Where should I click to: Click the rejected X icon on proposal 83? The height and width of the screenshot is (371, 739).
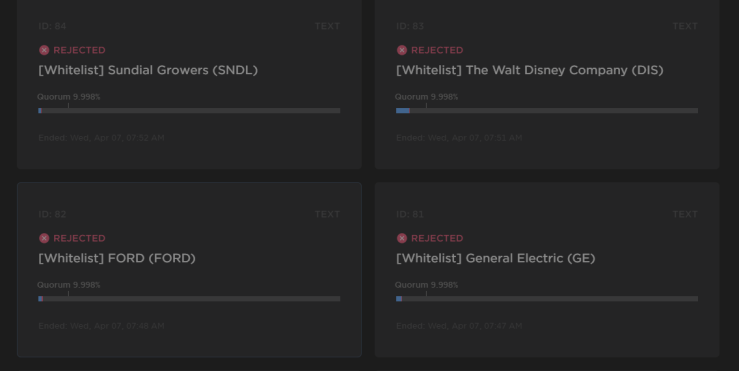402,50
